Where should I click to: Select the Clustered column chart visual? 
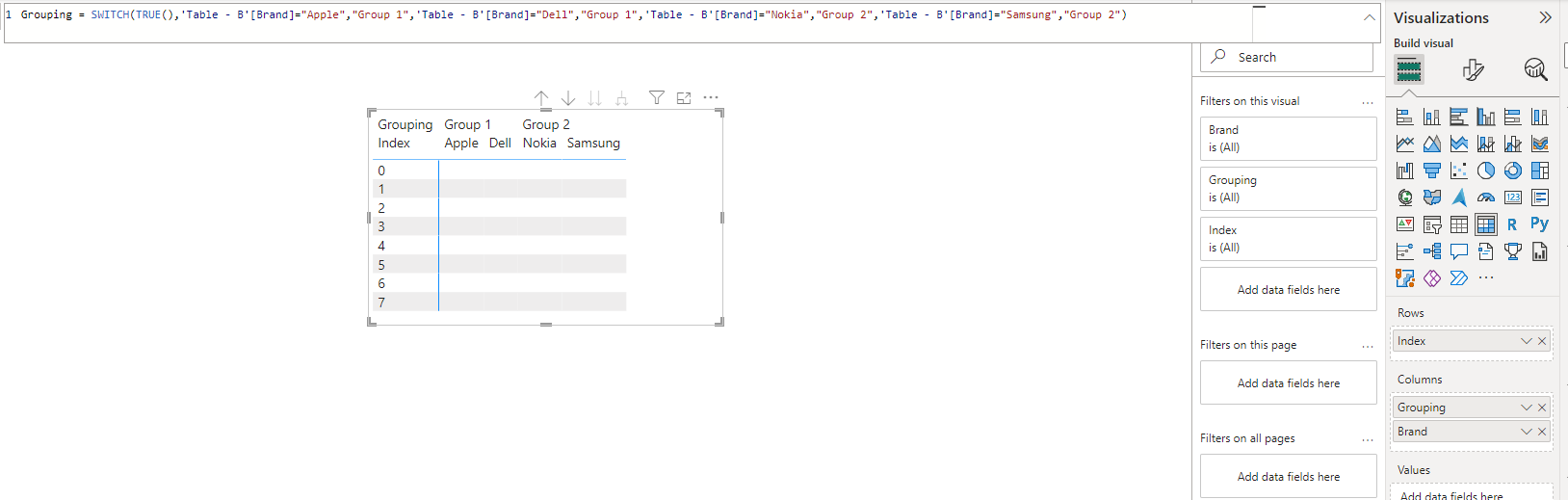[1486, 118]
